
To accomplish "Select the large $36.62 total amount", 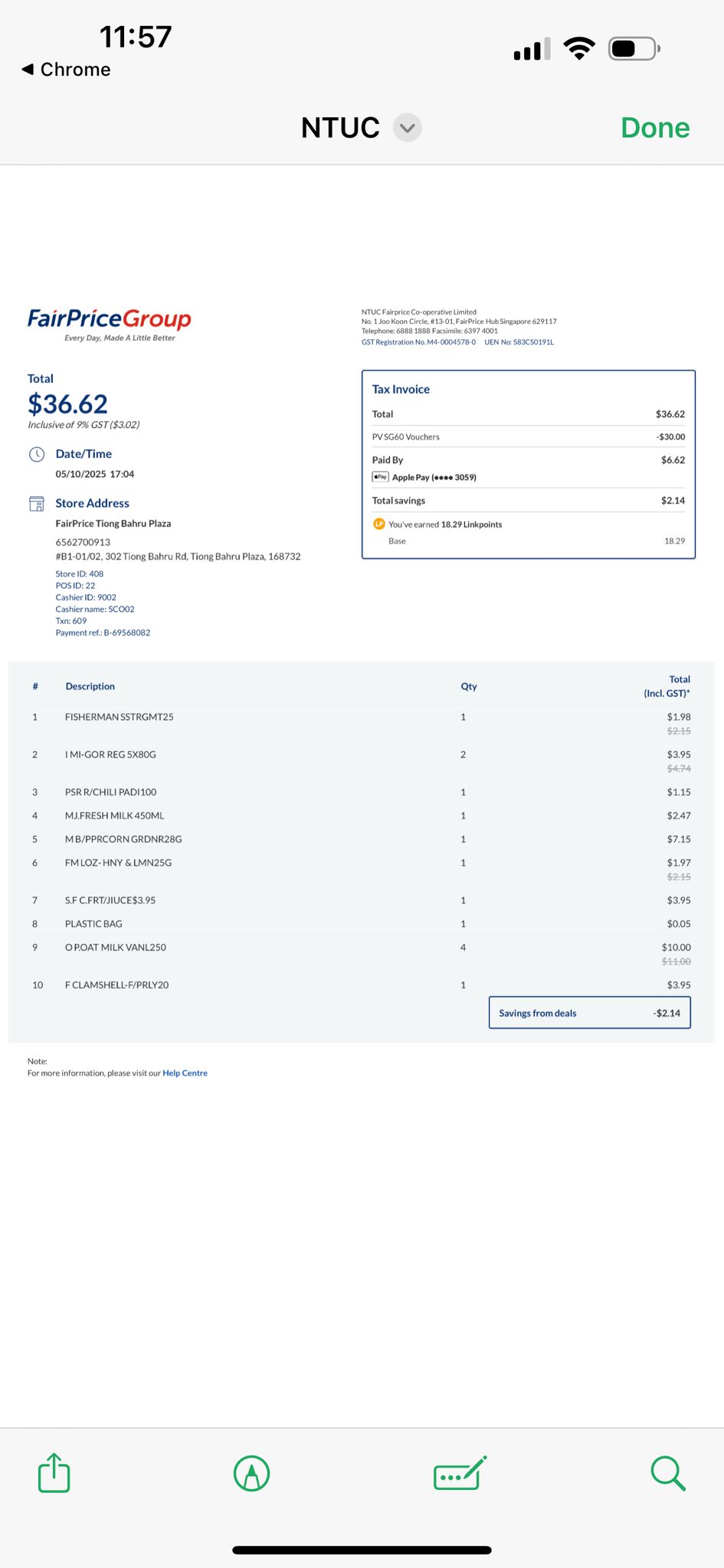I will pos(67,403).
